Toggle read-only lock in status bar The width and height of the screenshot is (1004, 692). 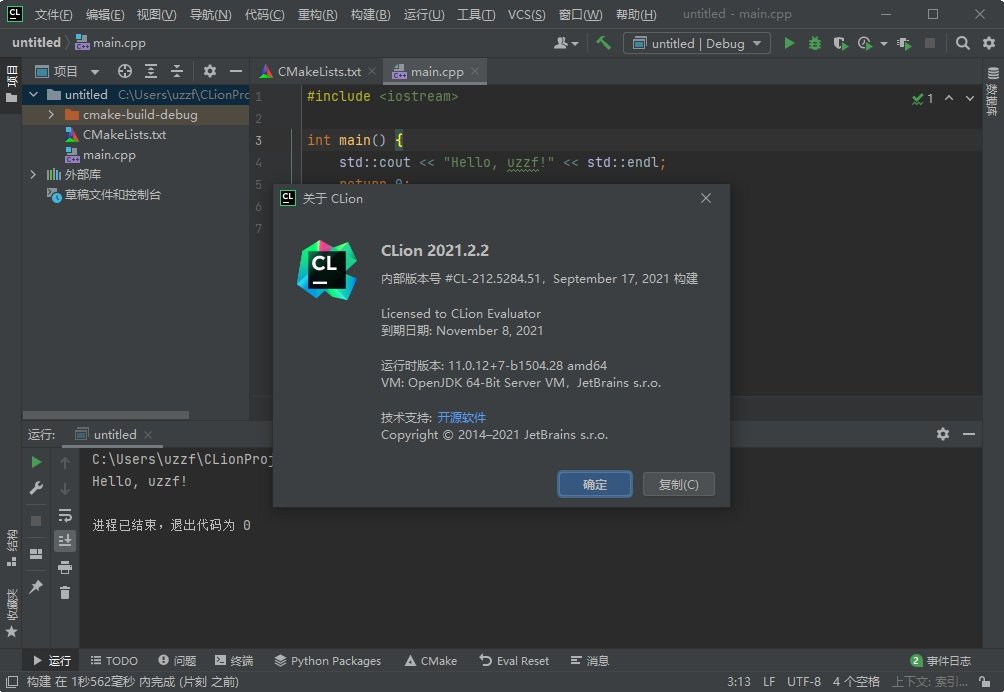pyautogui.click(x=985, y=682)
